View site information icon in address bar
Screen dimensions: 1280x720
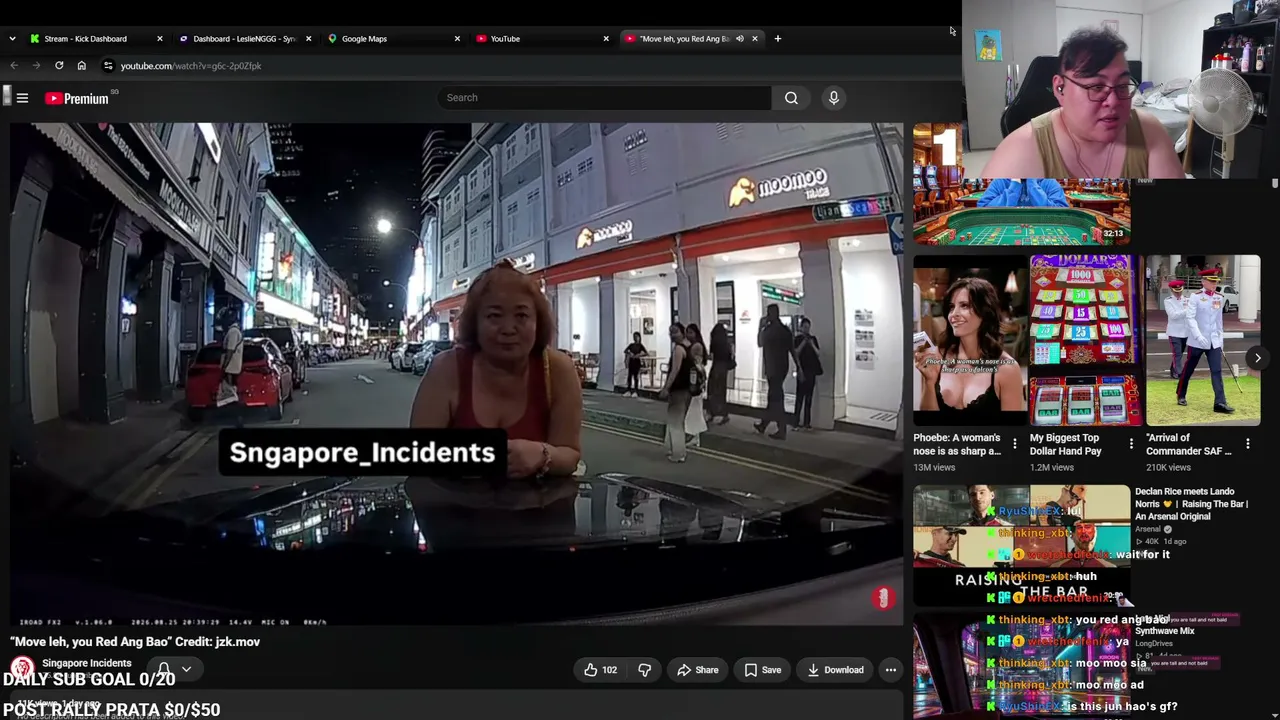108,66
